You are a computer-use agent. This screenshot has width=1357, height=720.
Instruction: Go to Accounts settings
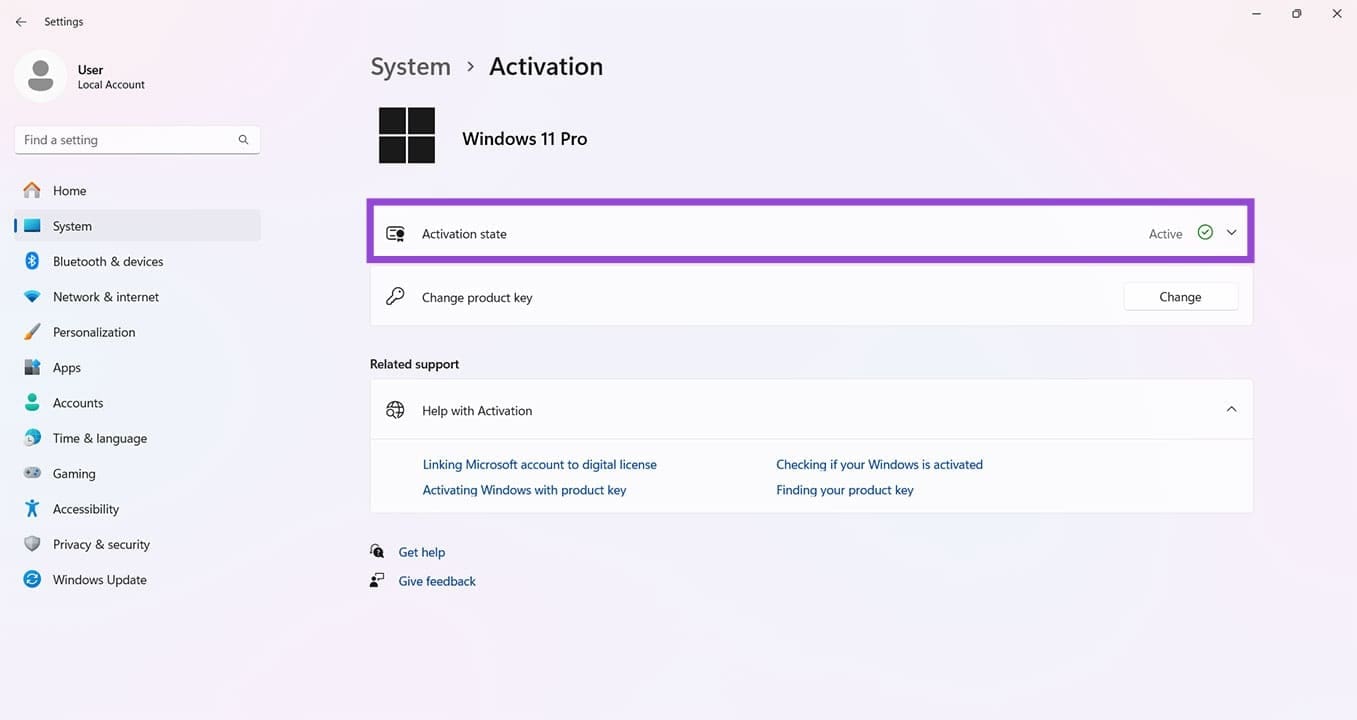137,403
